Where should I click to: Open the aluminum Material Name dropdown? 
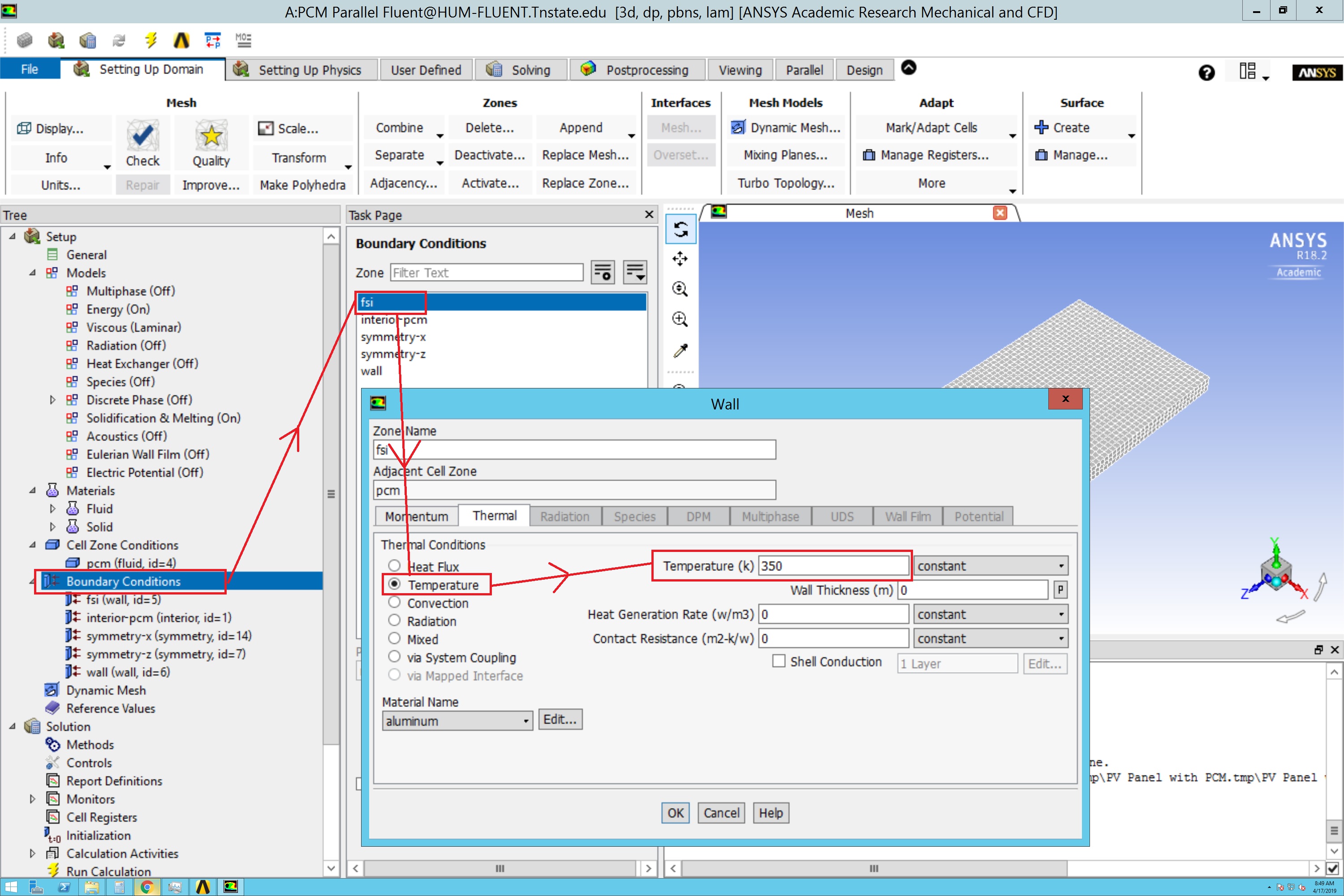point(457,720)
